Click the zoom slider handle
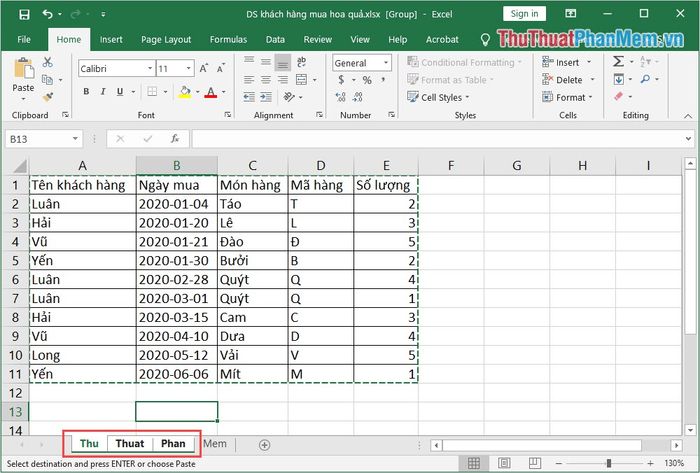Image resolution: width=700 pixels, height=473 pixels. coord(608,463)
